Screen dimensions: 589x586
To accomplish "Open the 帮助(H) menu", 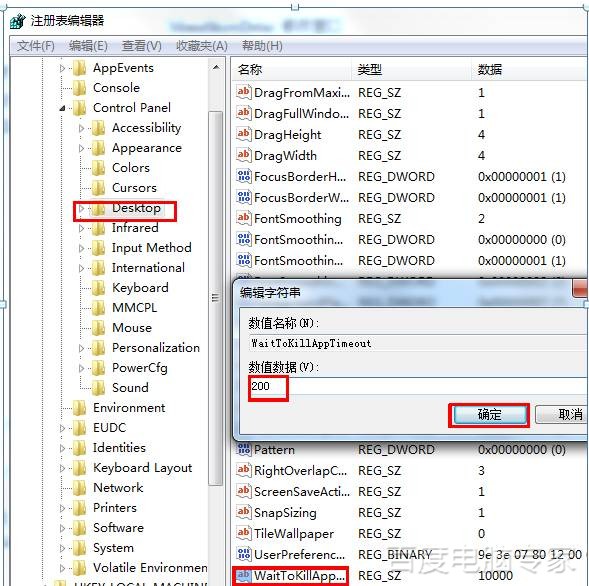I will [x=262, y=46].
